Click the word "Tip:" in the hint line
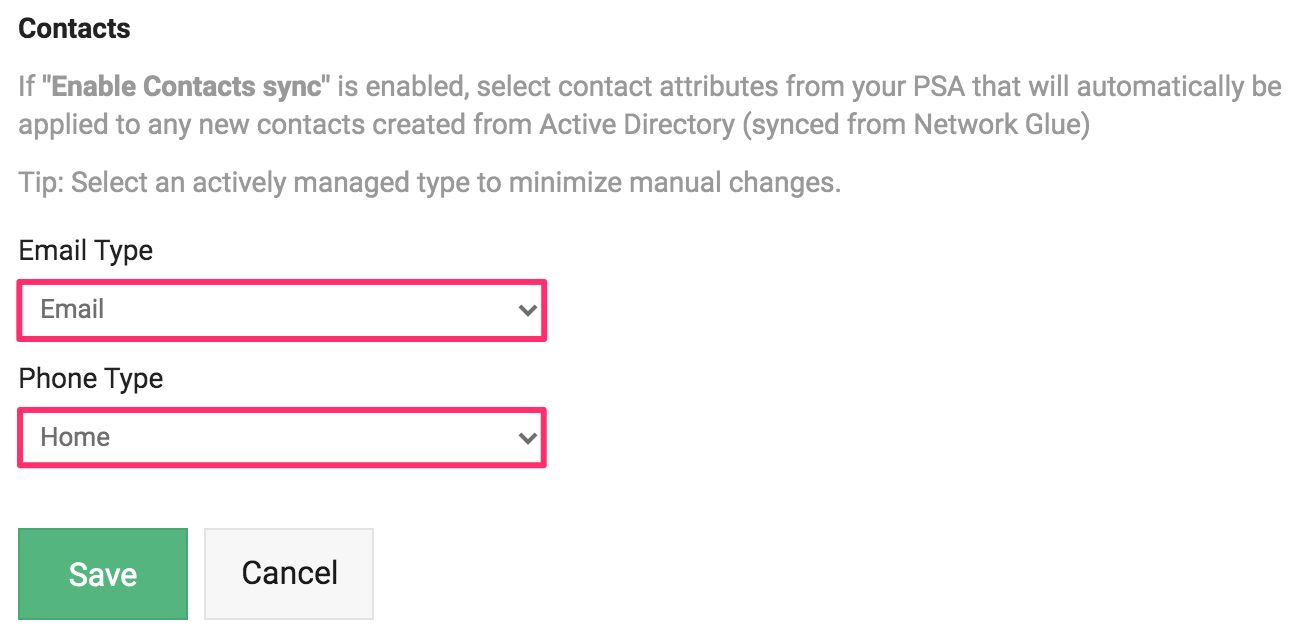Screen dimensions: 1294x640 [x=41, y=183]
